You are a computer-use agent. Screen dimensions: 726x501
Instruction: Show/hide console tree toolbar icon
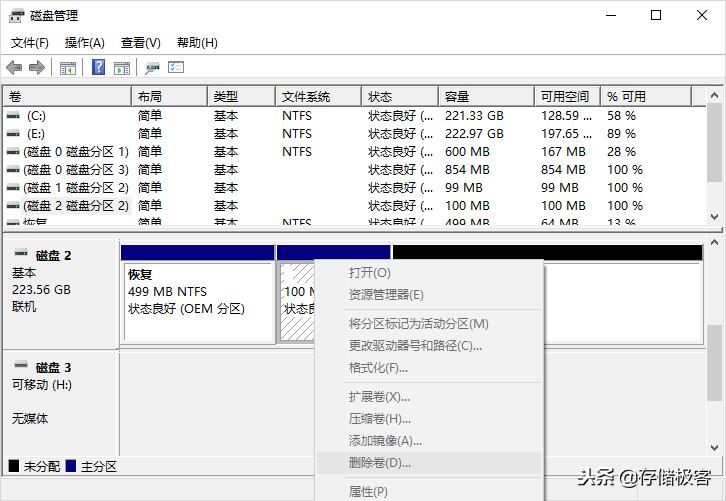click(x=68, y=68)
